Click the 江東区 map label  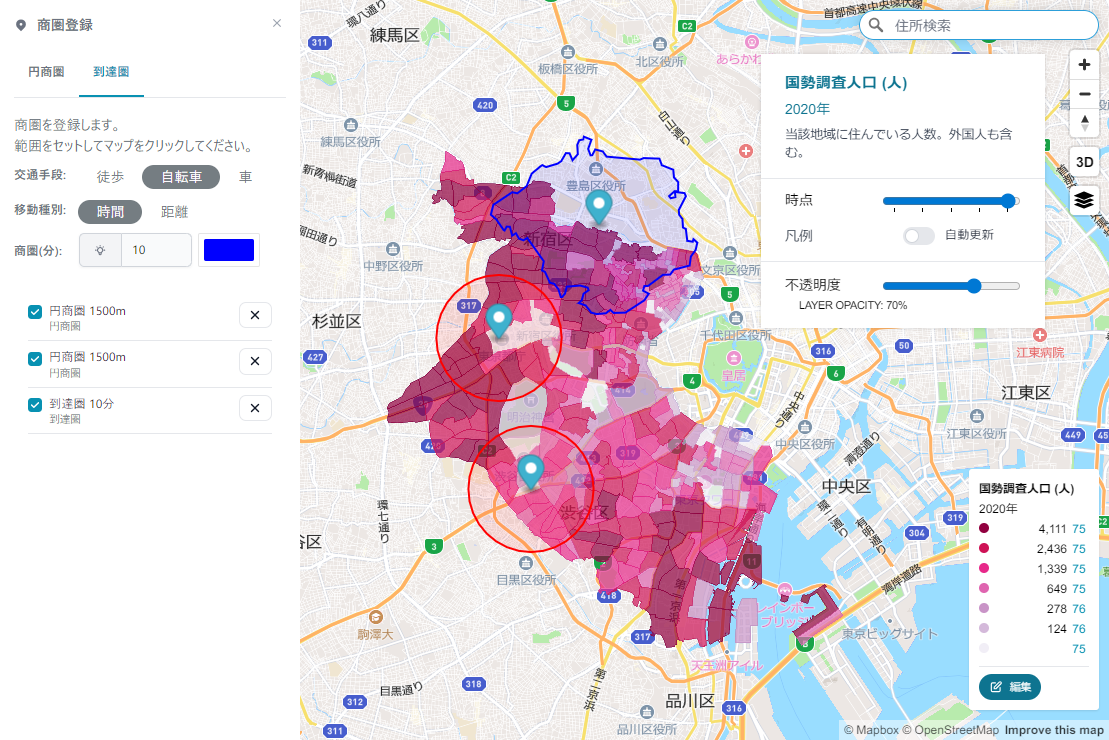(x=1026, y=393)
